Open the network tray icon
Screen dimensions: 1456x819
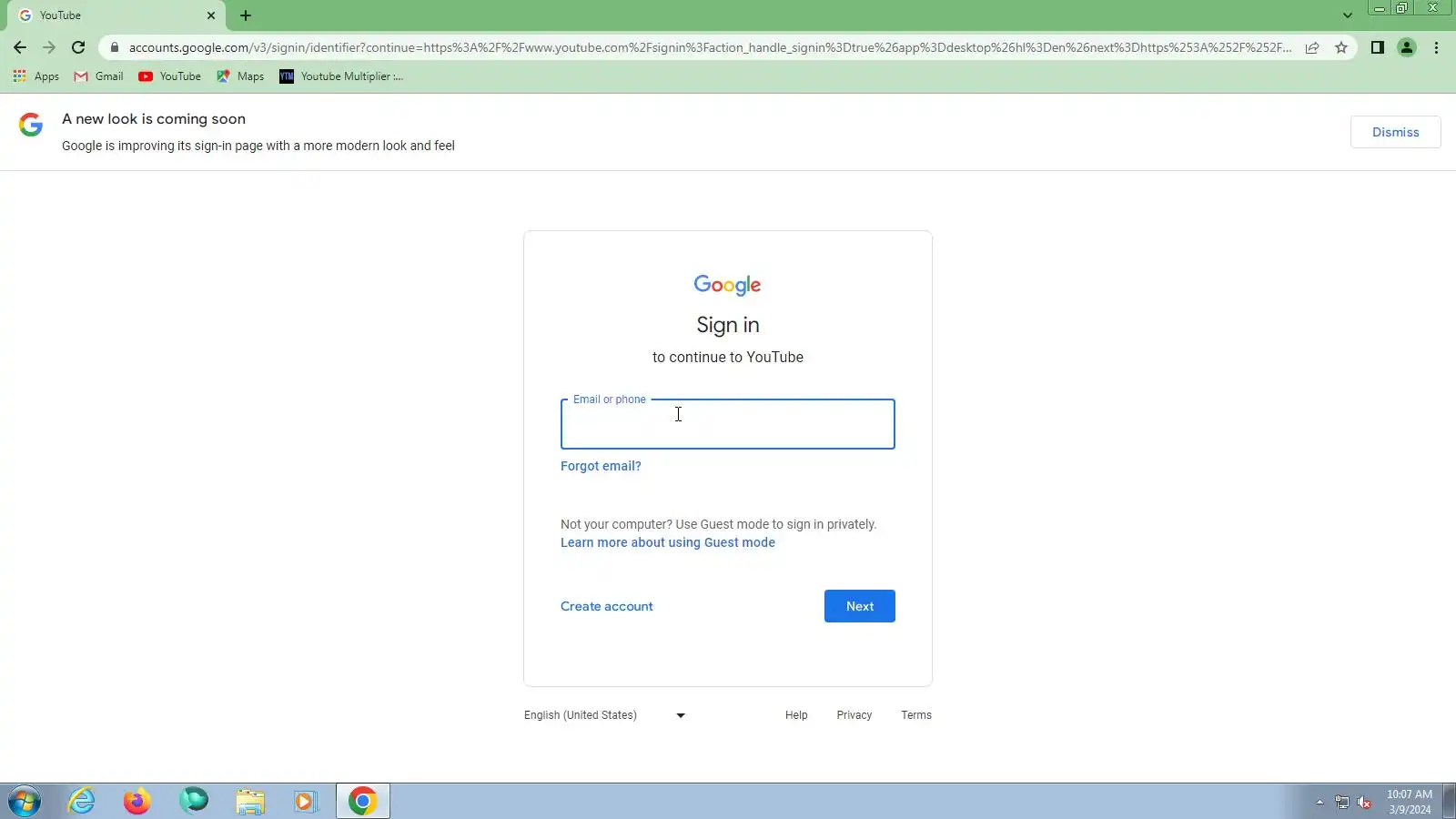click(x=1342, y=802)
